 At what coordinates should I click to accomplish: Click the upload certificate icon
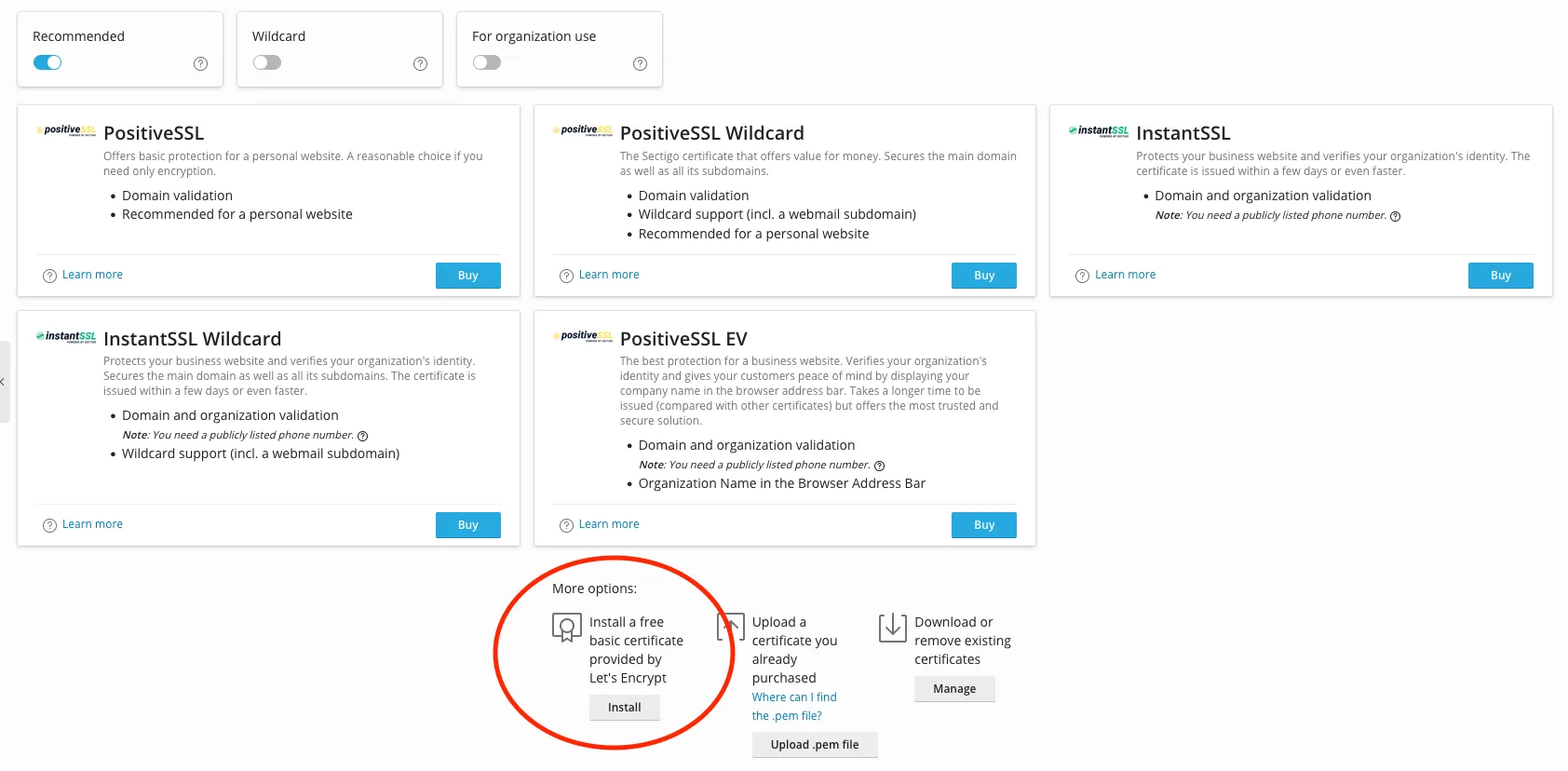(x=731, y=627)
